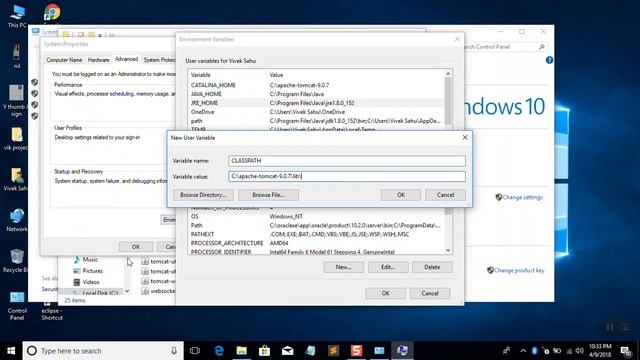
Task: Open Action Center notifications icon
Action: (x=625, y=351)
